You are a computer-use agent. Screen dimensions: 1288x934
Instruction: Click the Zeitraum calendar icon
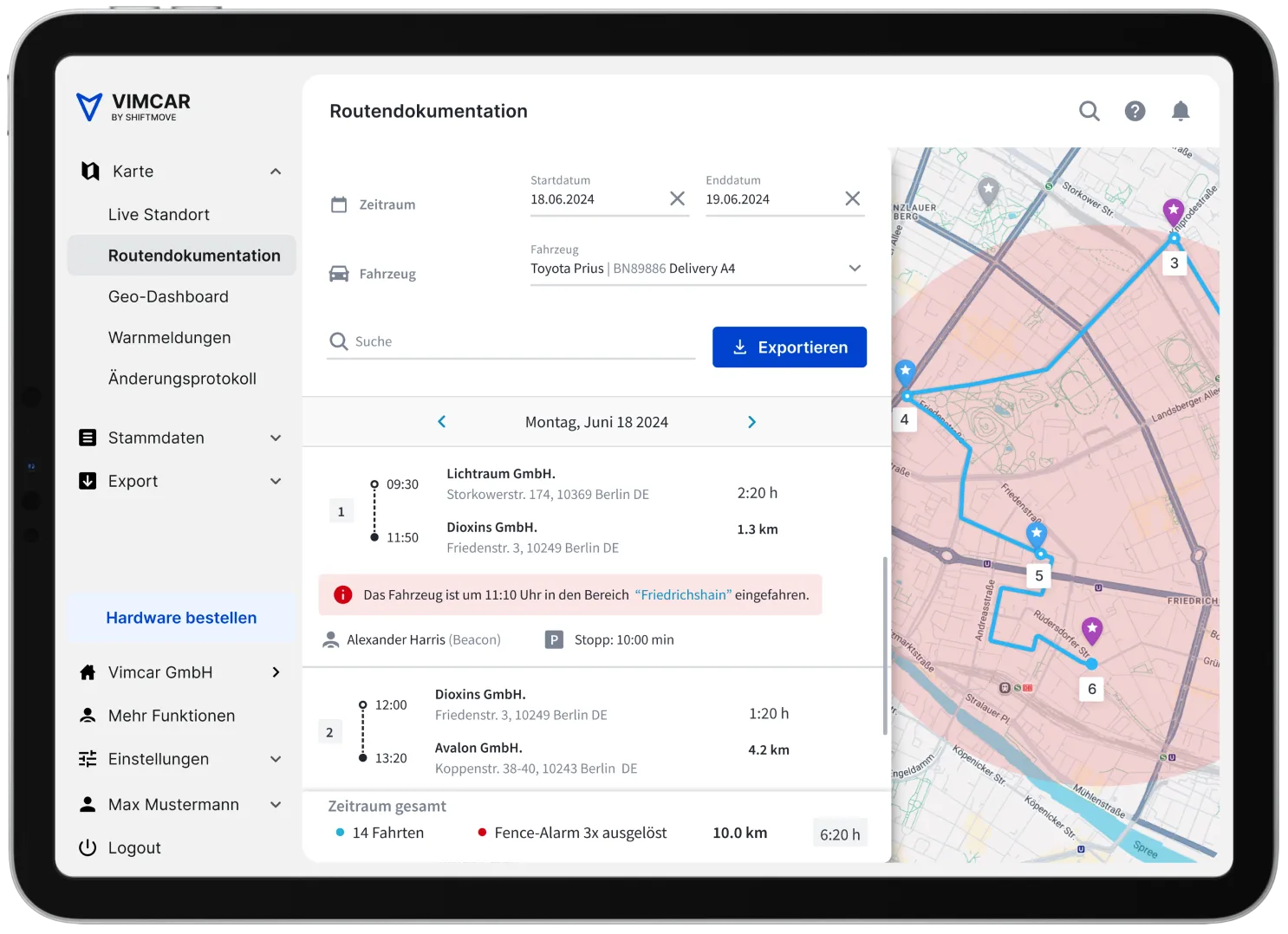(x=339, y=204)
